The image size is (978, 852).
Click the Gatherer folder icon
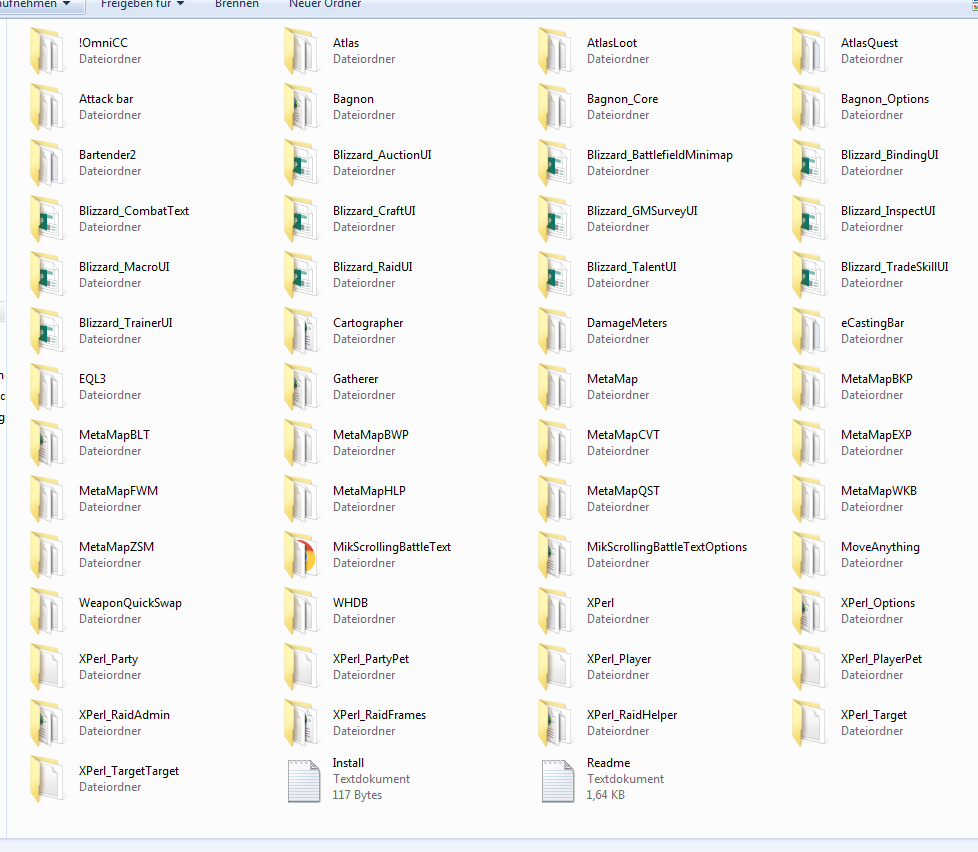pos(301,387)
